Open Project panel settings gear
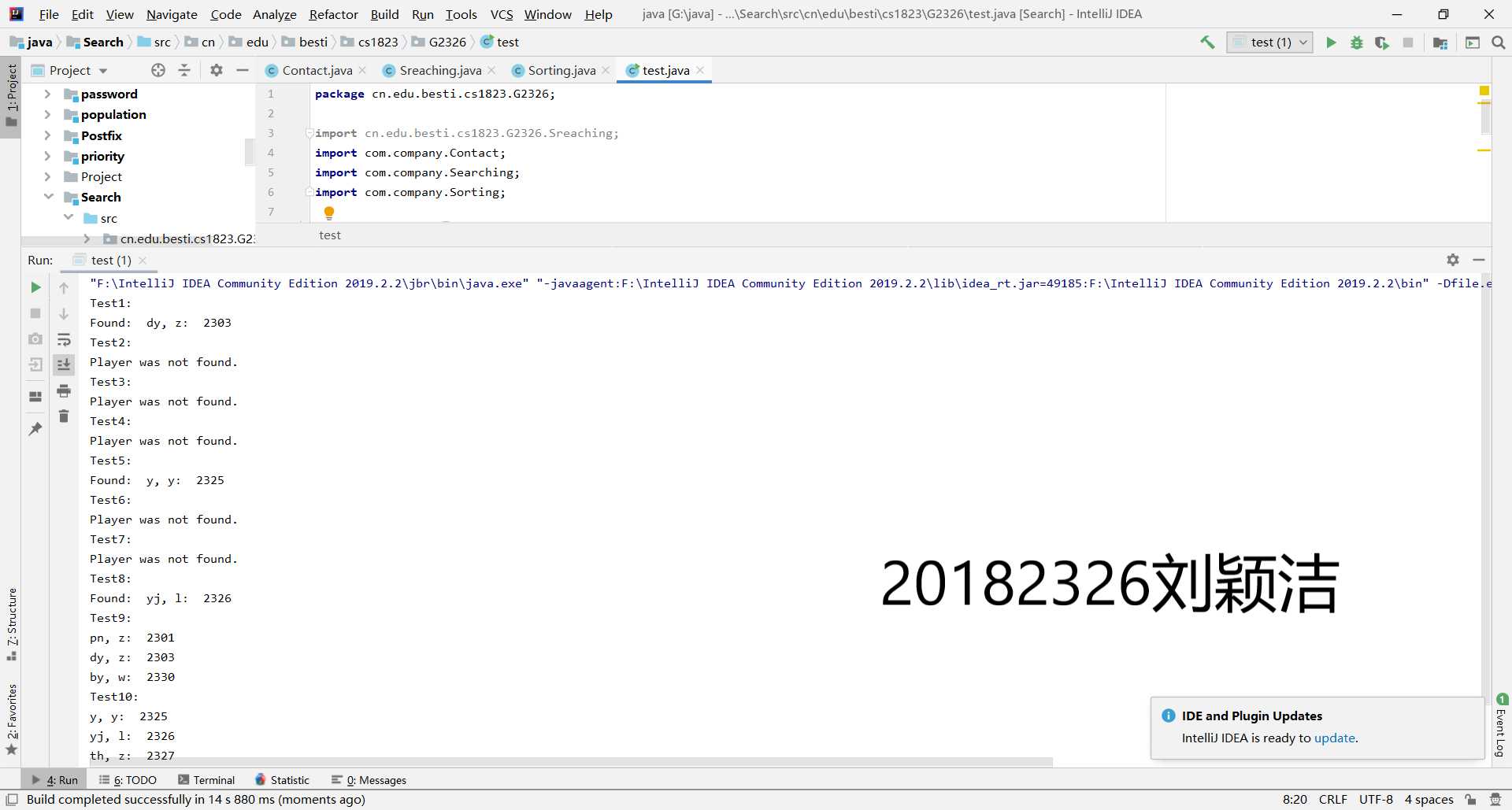The height and width of the screenshot is (810, 1512). click(x=217, y=70)
